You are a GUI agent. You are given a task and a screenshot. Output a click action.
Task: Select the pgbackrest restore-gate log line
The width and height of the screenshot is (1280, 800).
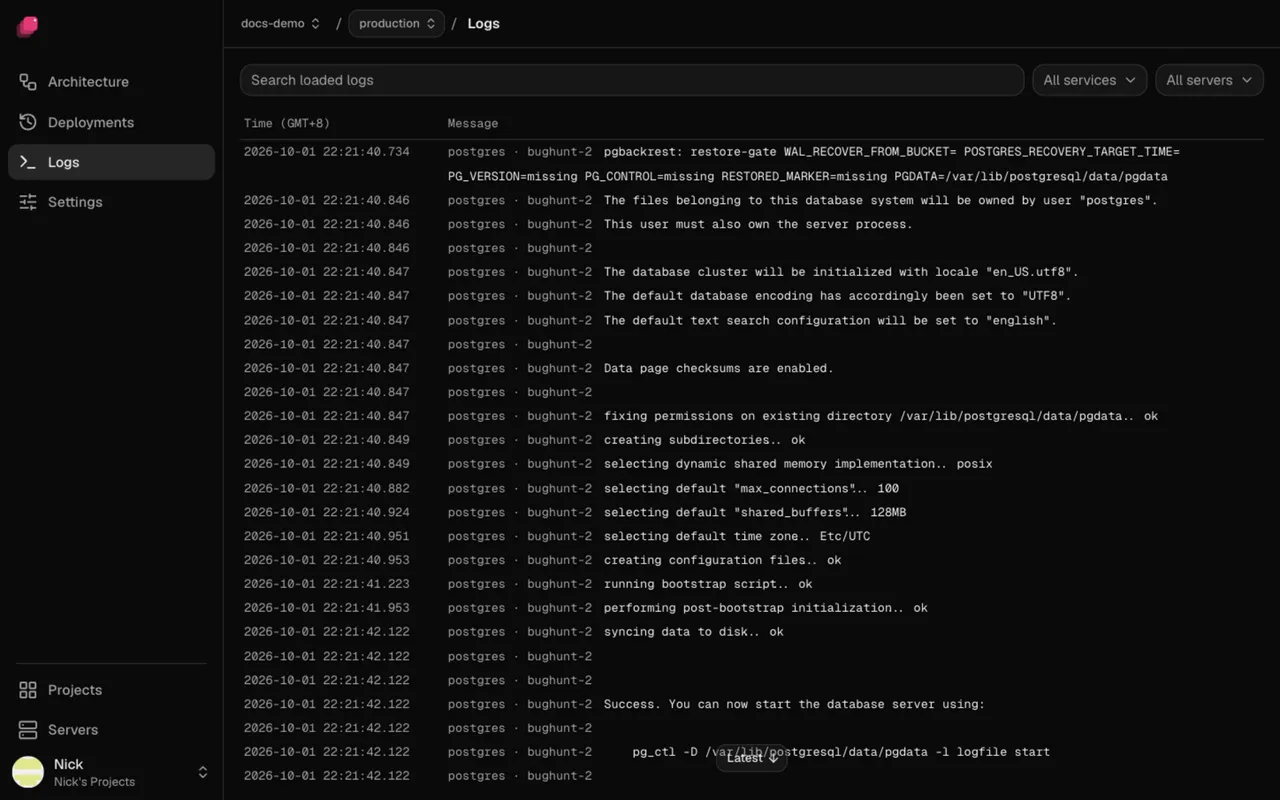click(754, 164)
